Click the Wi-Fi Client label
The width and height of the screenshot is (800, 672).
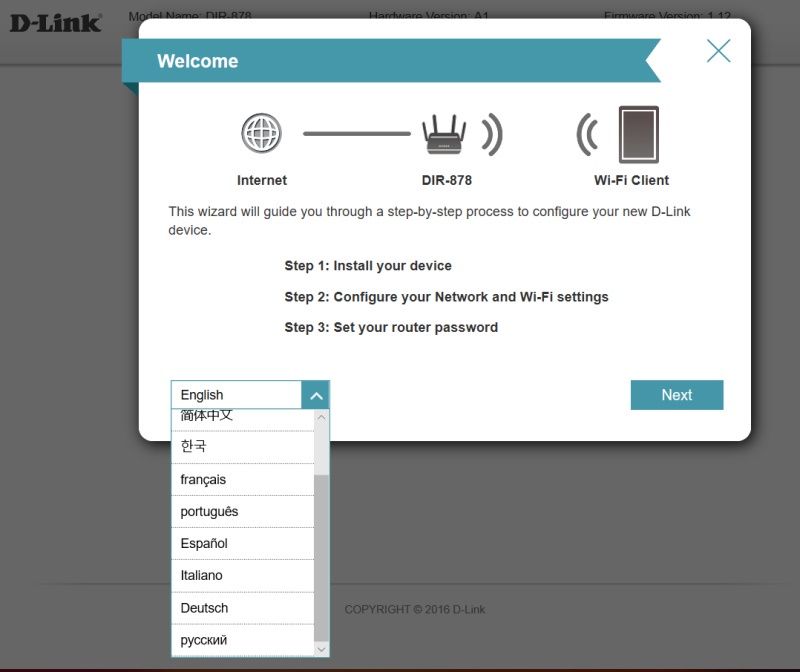click(631, 180)
